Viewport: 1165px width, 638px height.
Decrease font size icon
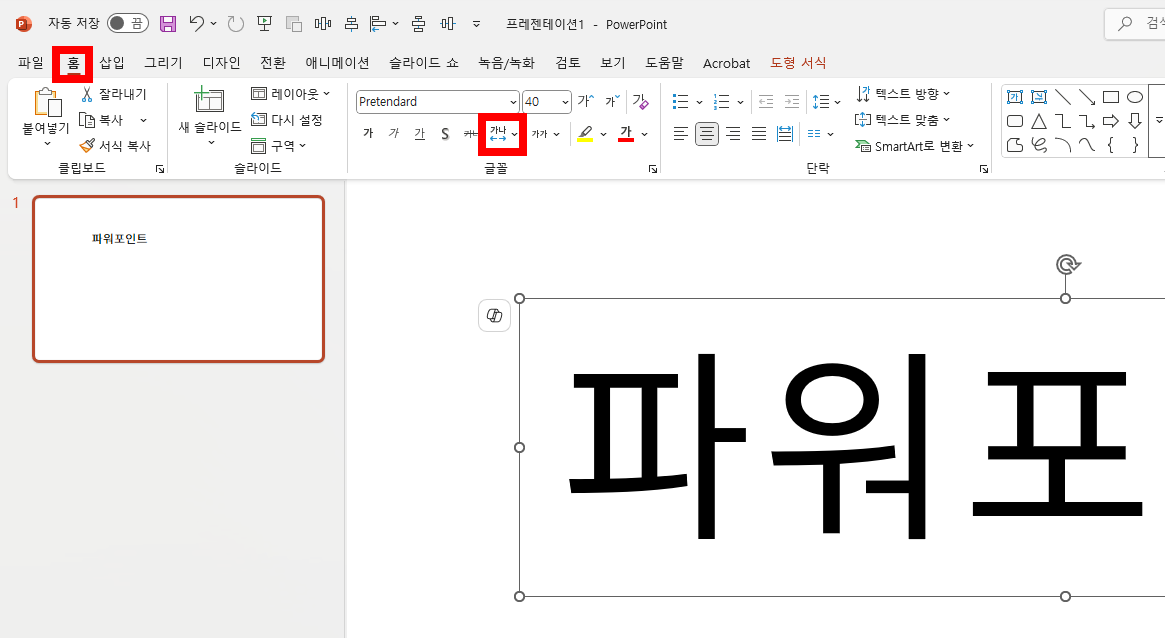coord(611,101)
